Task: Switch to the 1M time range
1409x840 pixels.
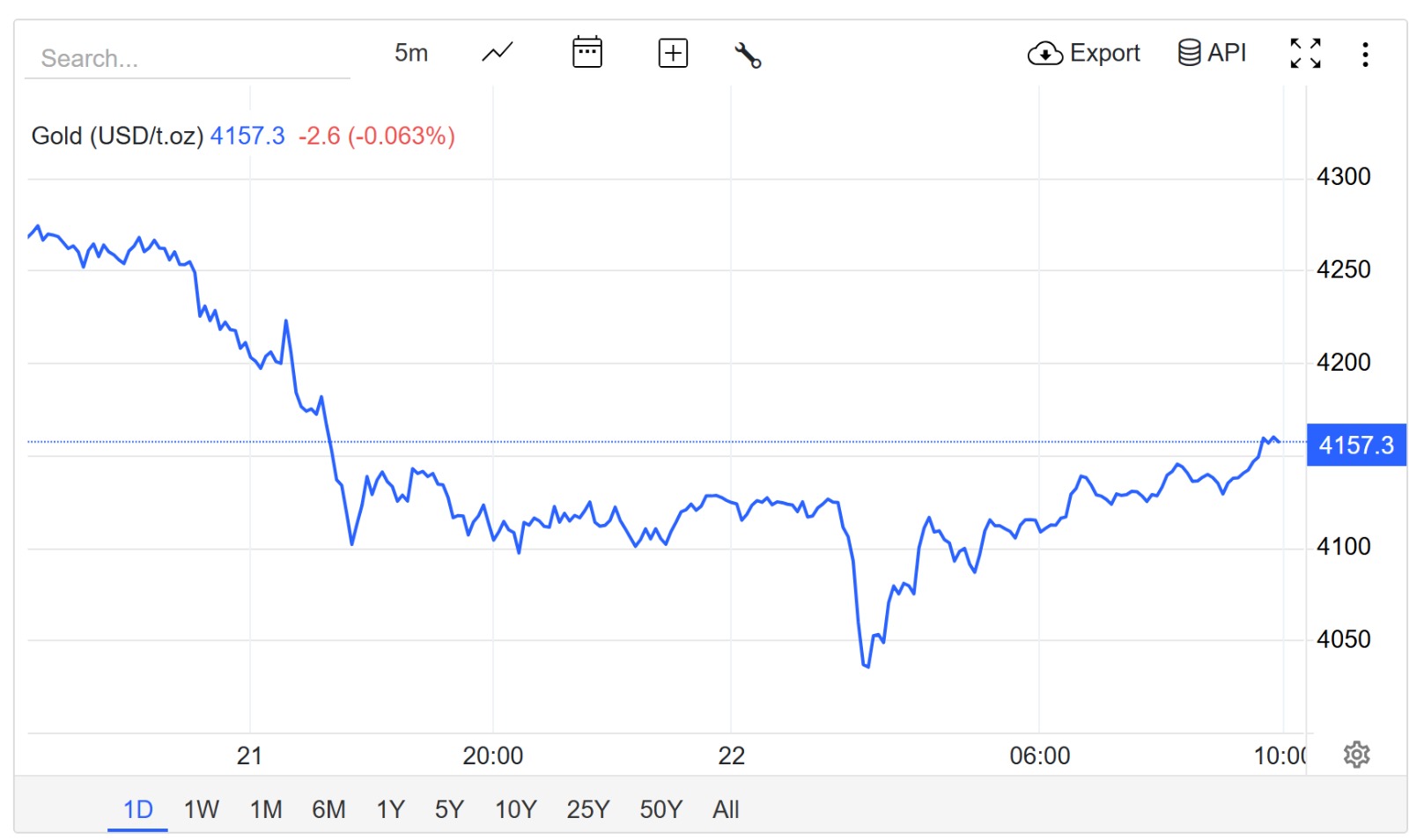Action: (x=266, y=809)
